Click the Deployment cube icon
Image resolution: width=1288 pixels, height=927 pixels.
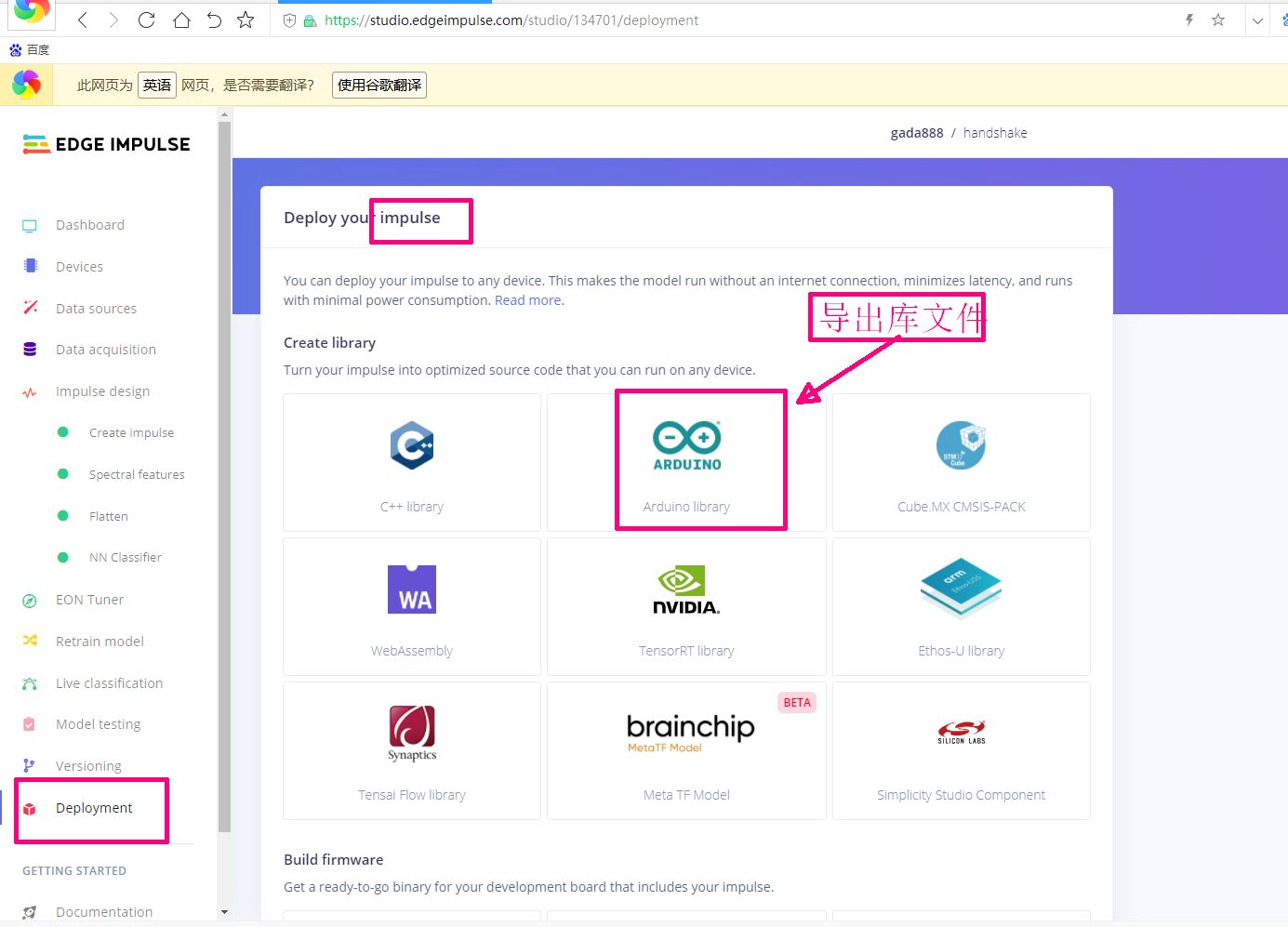coord(30,809)
